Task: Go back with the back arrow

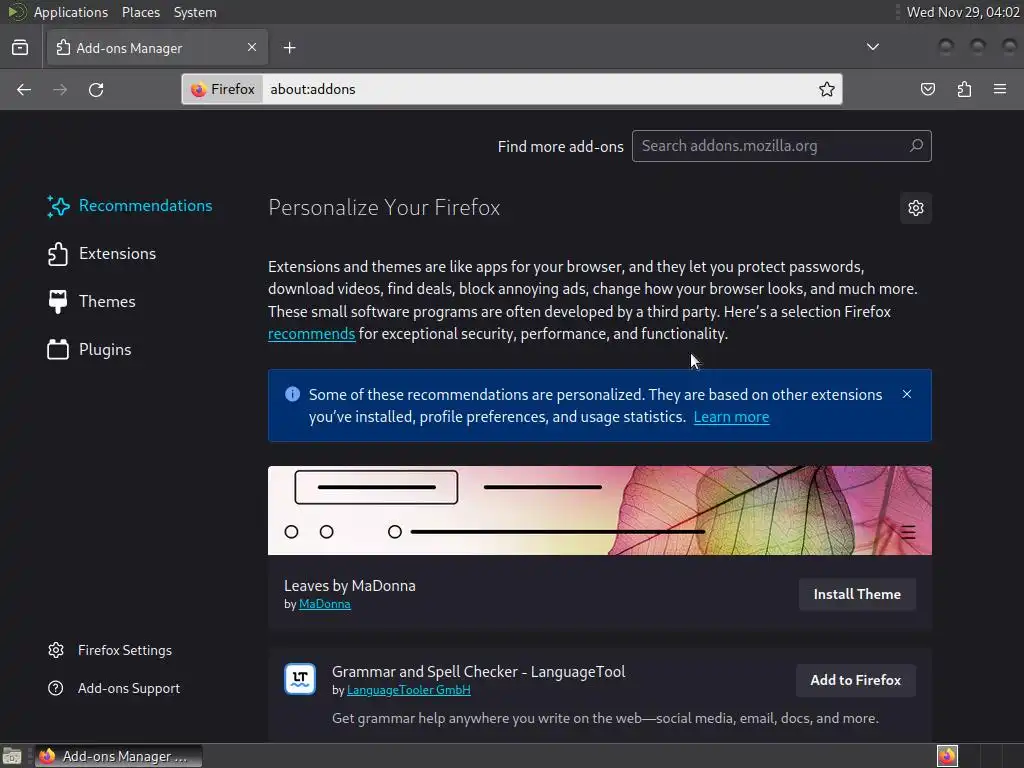Action: (24, 89)
